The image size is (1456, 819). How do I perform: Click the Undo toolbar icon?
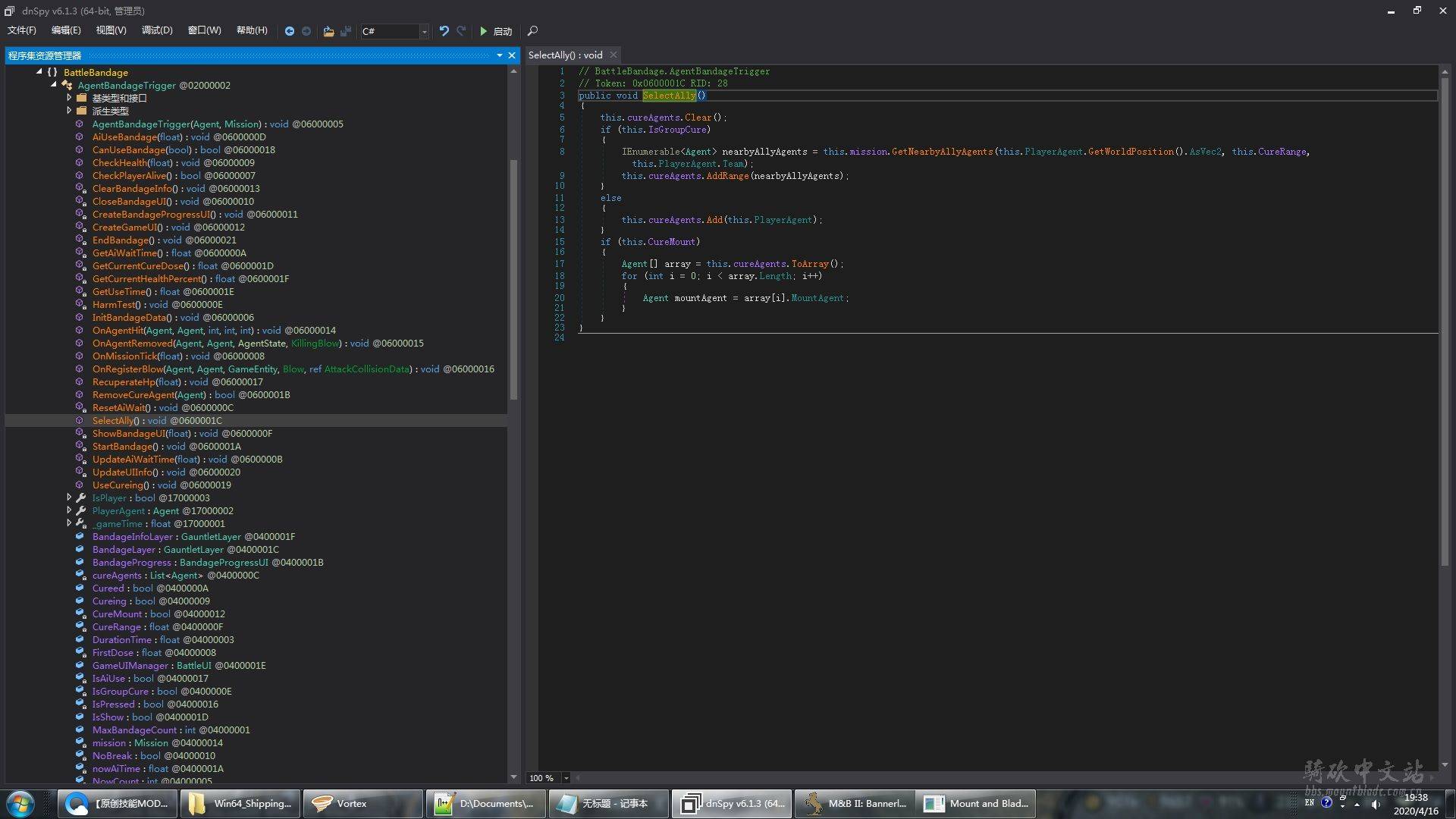(x=444, y=31)
